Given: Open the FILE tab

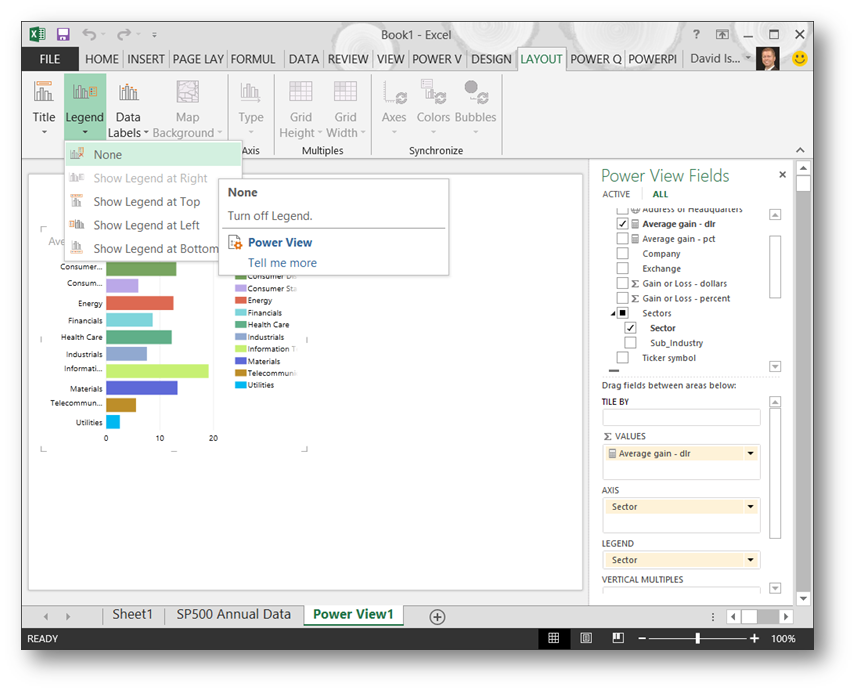Looking at the screenshot, I should click(50, 59).
